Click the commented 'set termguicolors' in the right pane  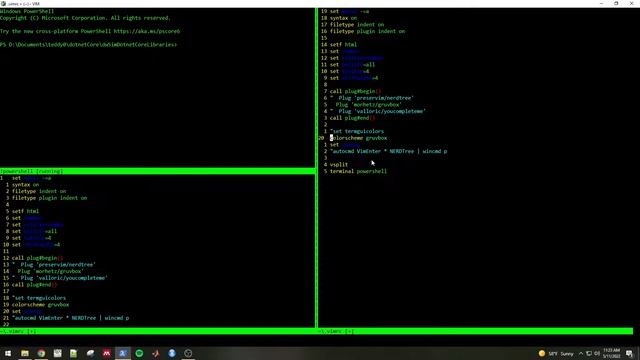point(357,131)
